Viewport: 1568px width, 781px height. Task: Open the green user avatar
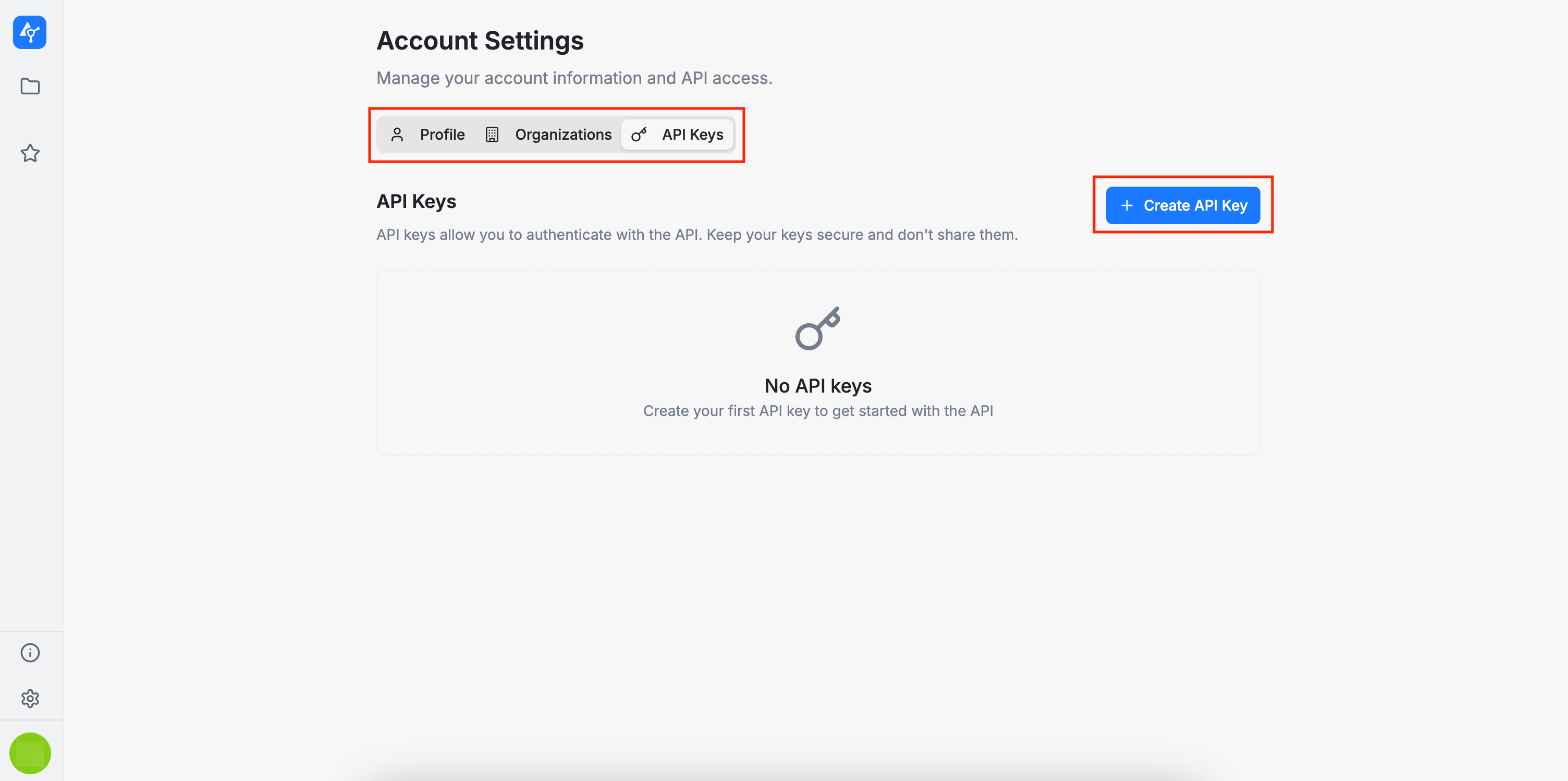(30, 753)
